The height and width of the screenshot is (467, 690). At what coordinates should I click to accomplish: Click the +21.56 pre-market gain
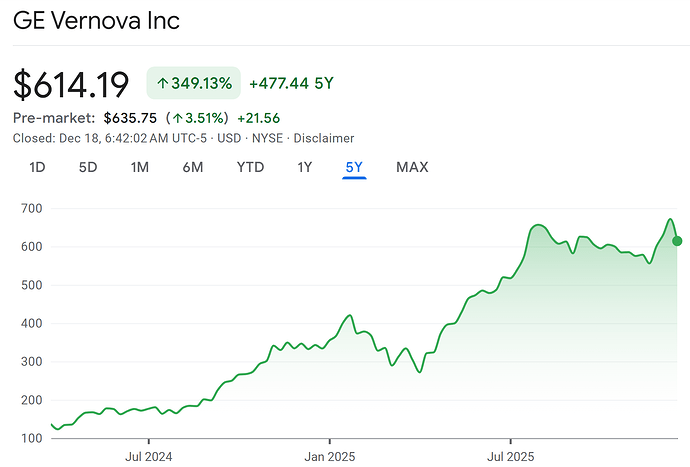259,118
